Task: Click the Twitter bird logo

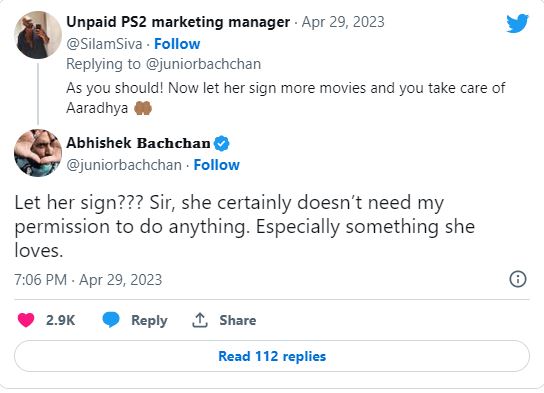Action: (517, 23)
